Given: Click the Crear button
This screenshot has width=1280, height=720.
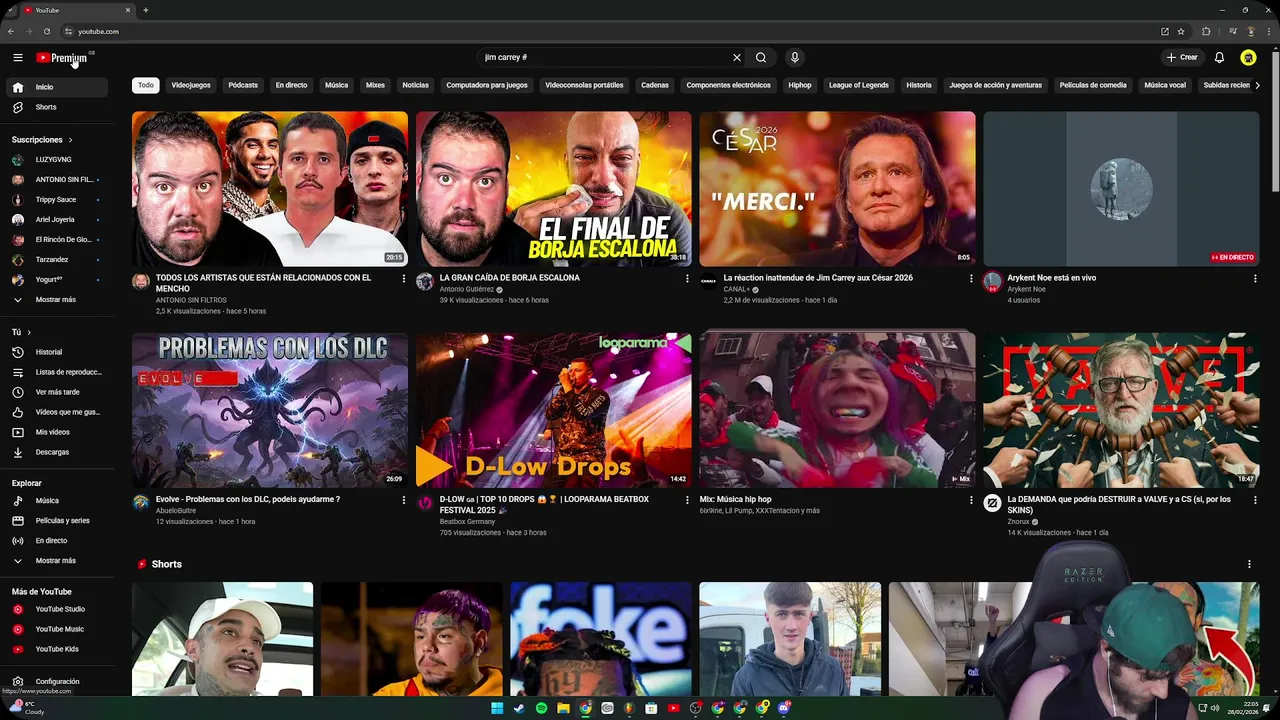Looking at the screenshot, I should point(1181,58).
